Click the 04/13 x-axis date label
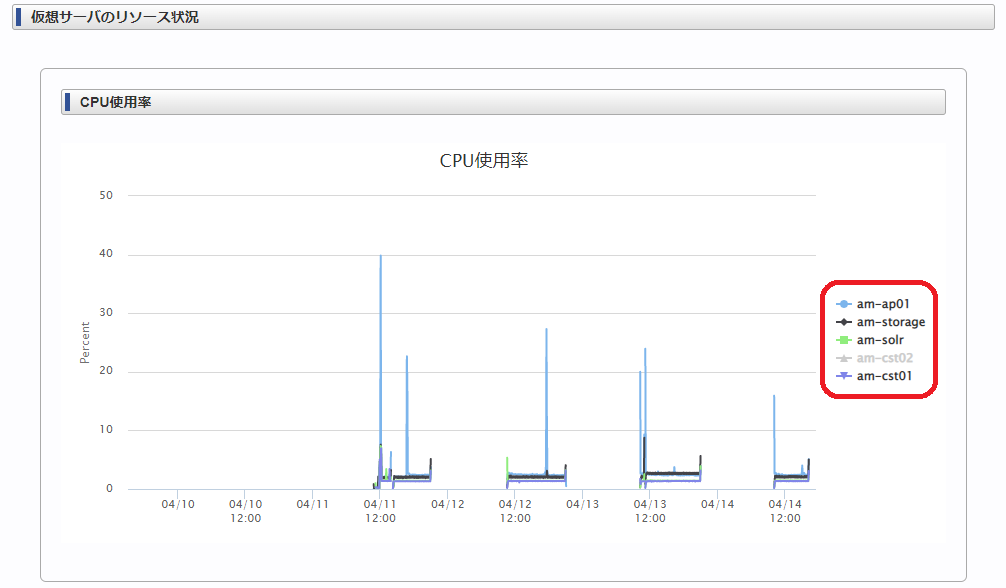Screen dimensions: 1006x588 click(x=583, y=505)
